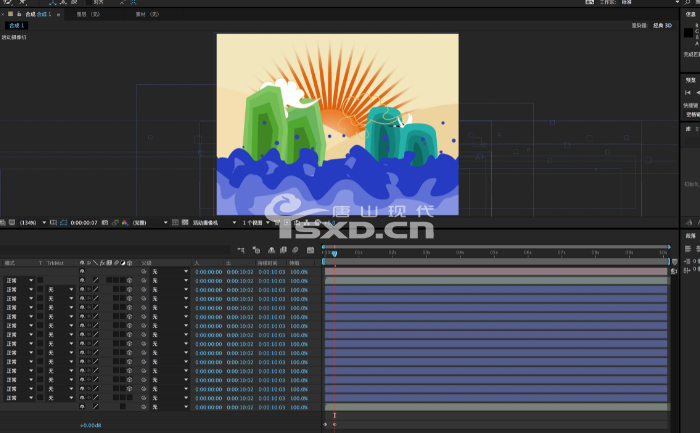Toggle preserve transparency on the first 正常 row

point(40,280)
